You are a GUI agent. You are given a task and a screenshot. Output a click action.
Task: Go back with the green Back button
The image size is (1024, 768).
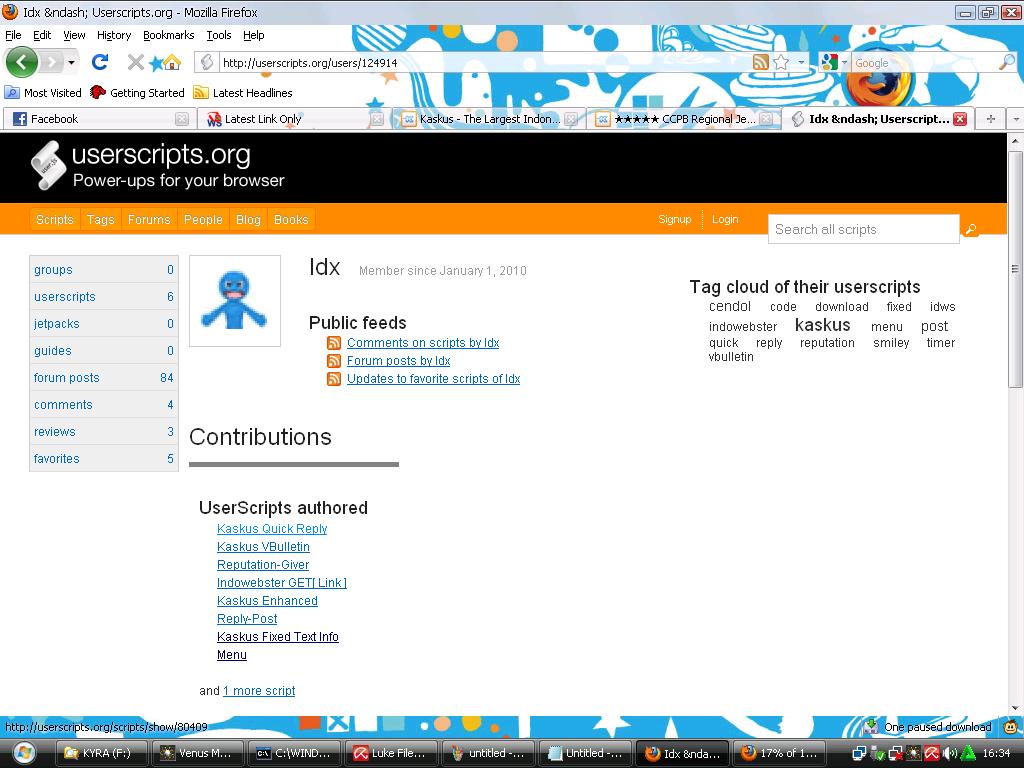[22, 63]
